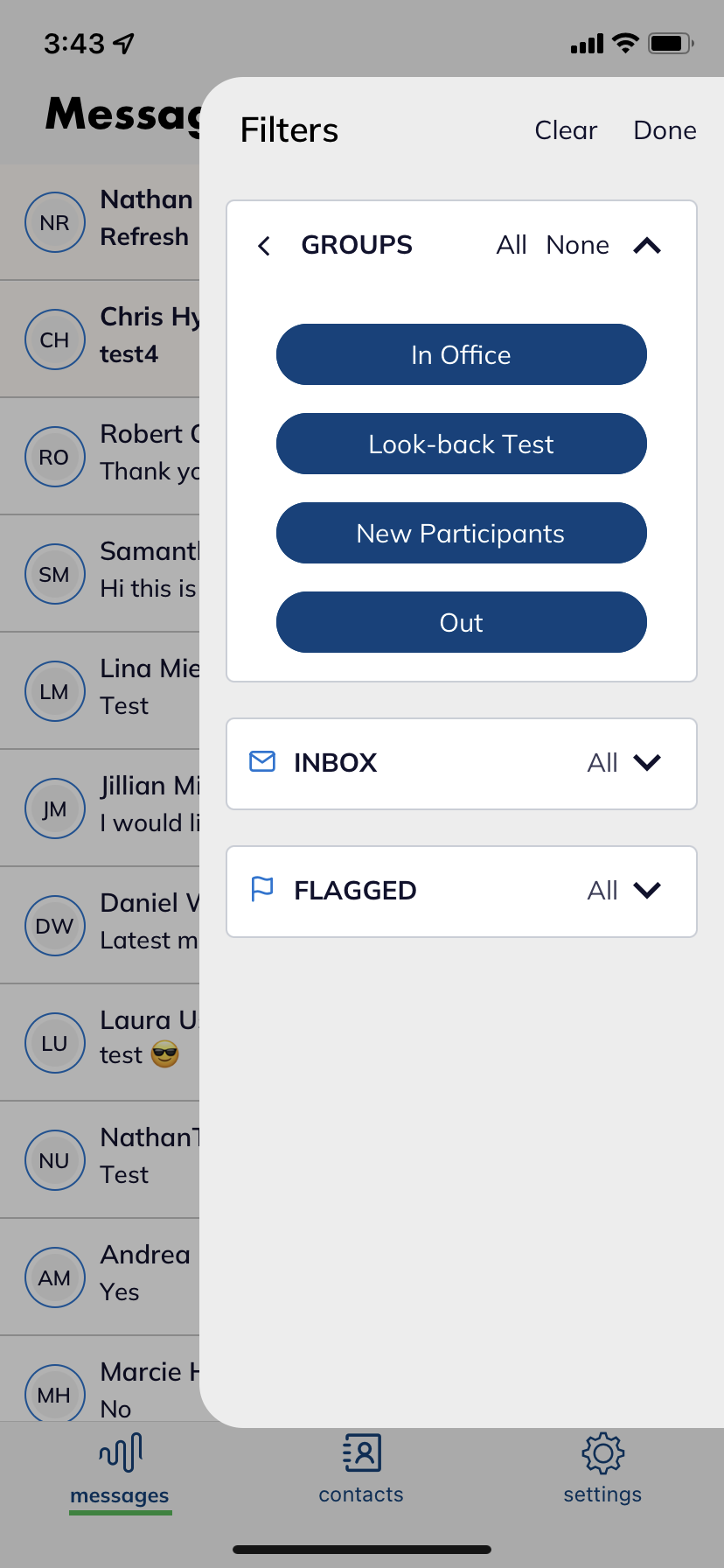Open the settings gear icon

[x=602, y=1453]
